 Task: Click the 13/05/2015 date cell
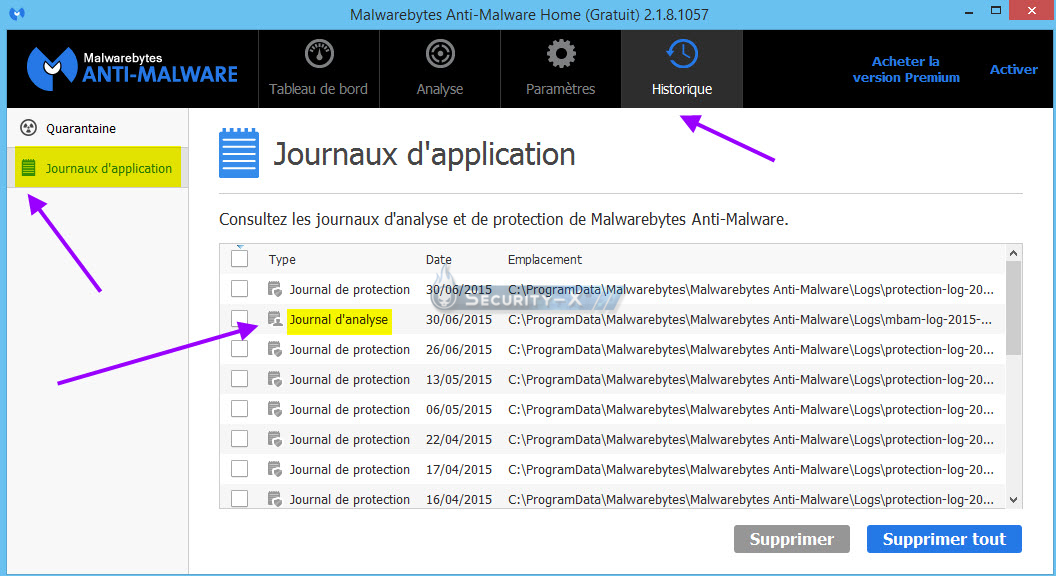pos(459,379)
